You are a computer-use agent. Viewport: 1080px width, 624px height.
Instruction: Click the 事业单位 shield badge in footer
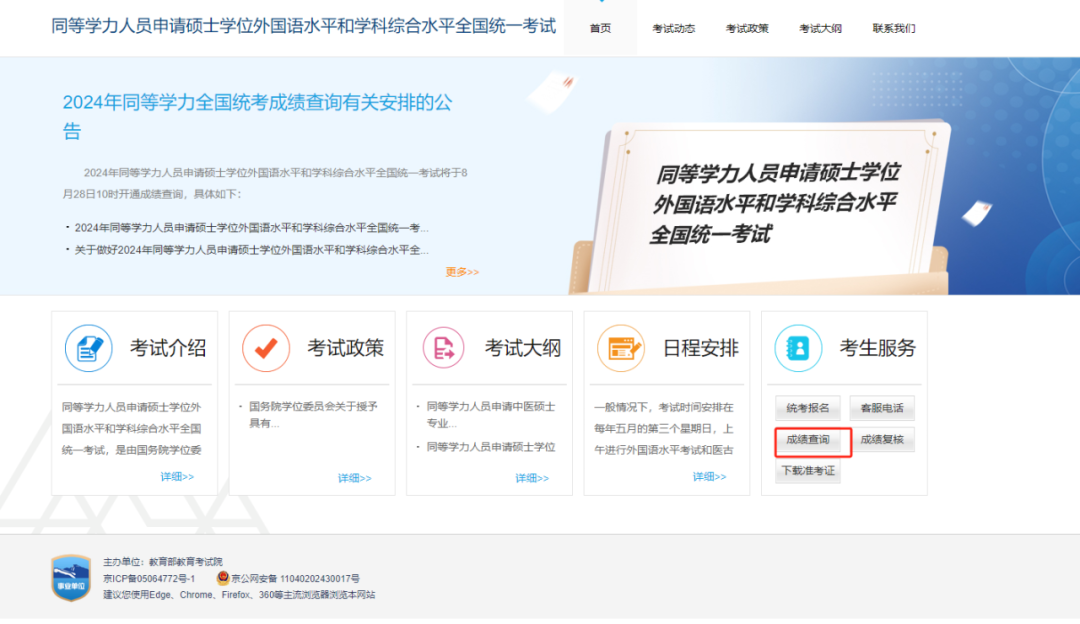coord(71,579)
